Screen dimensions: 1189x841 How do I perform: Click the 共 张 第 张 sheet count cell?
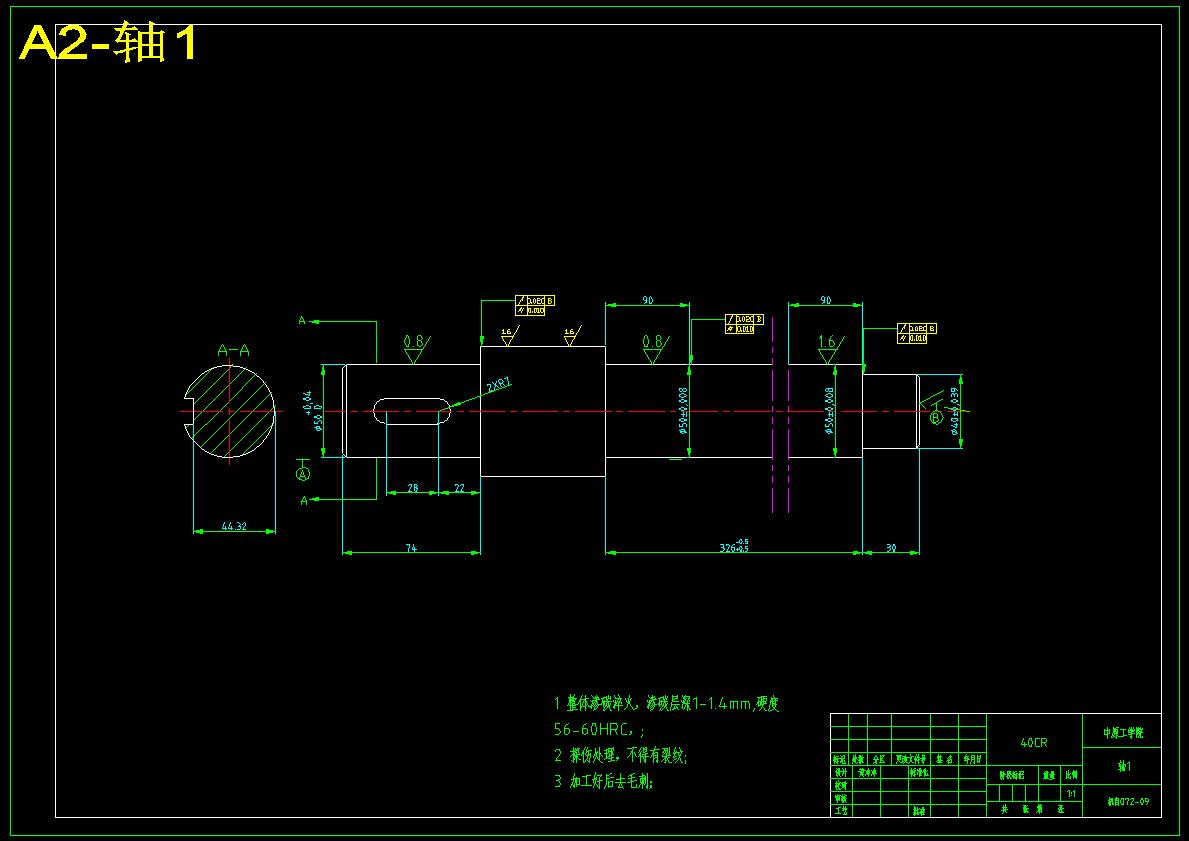click(x=1033, y=809)
